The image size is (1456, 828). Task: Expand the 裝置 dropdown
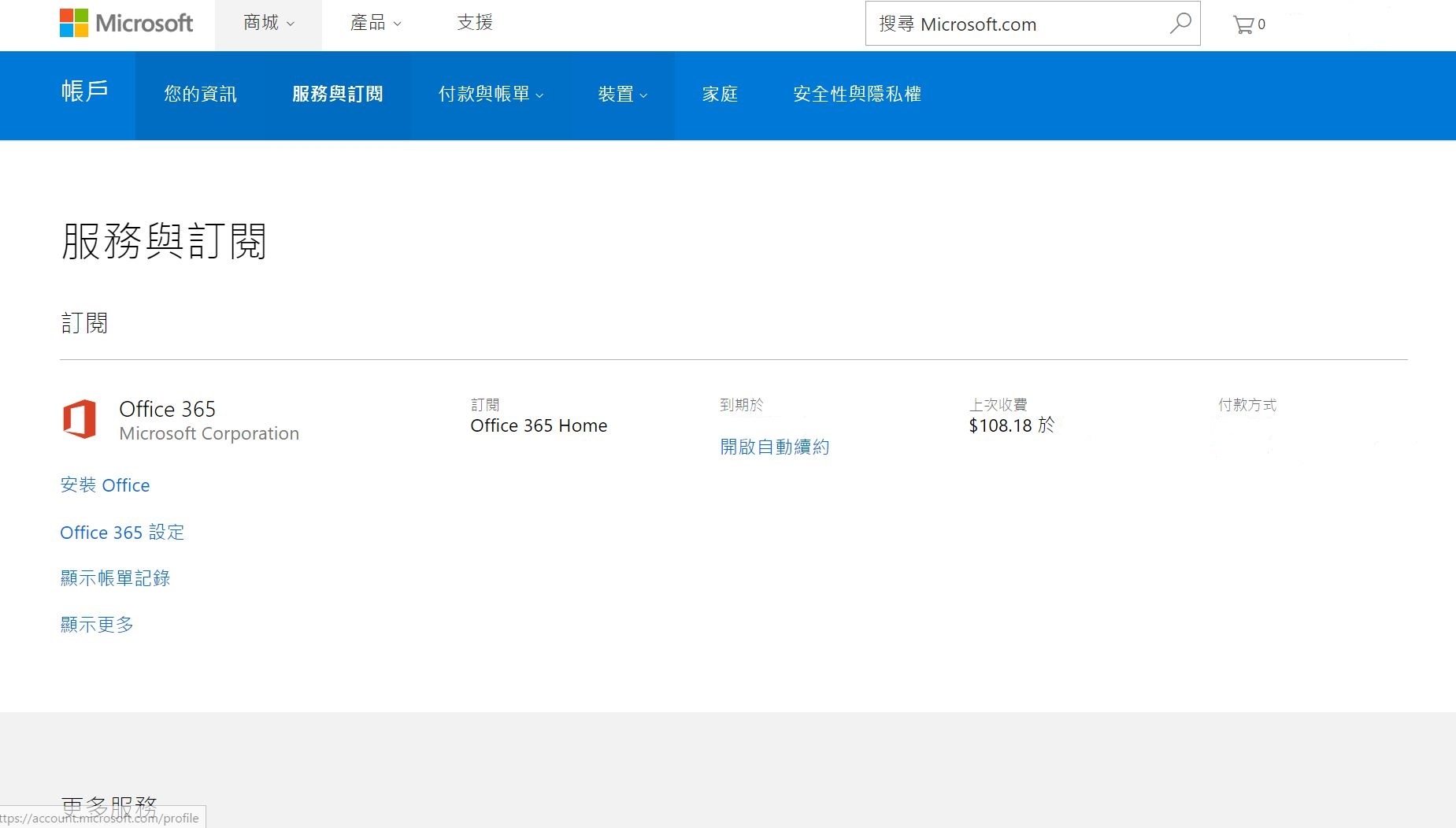pos(622,95)
